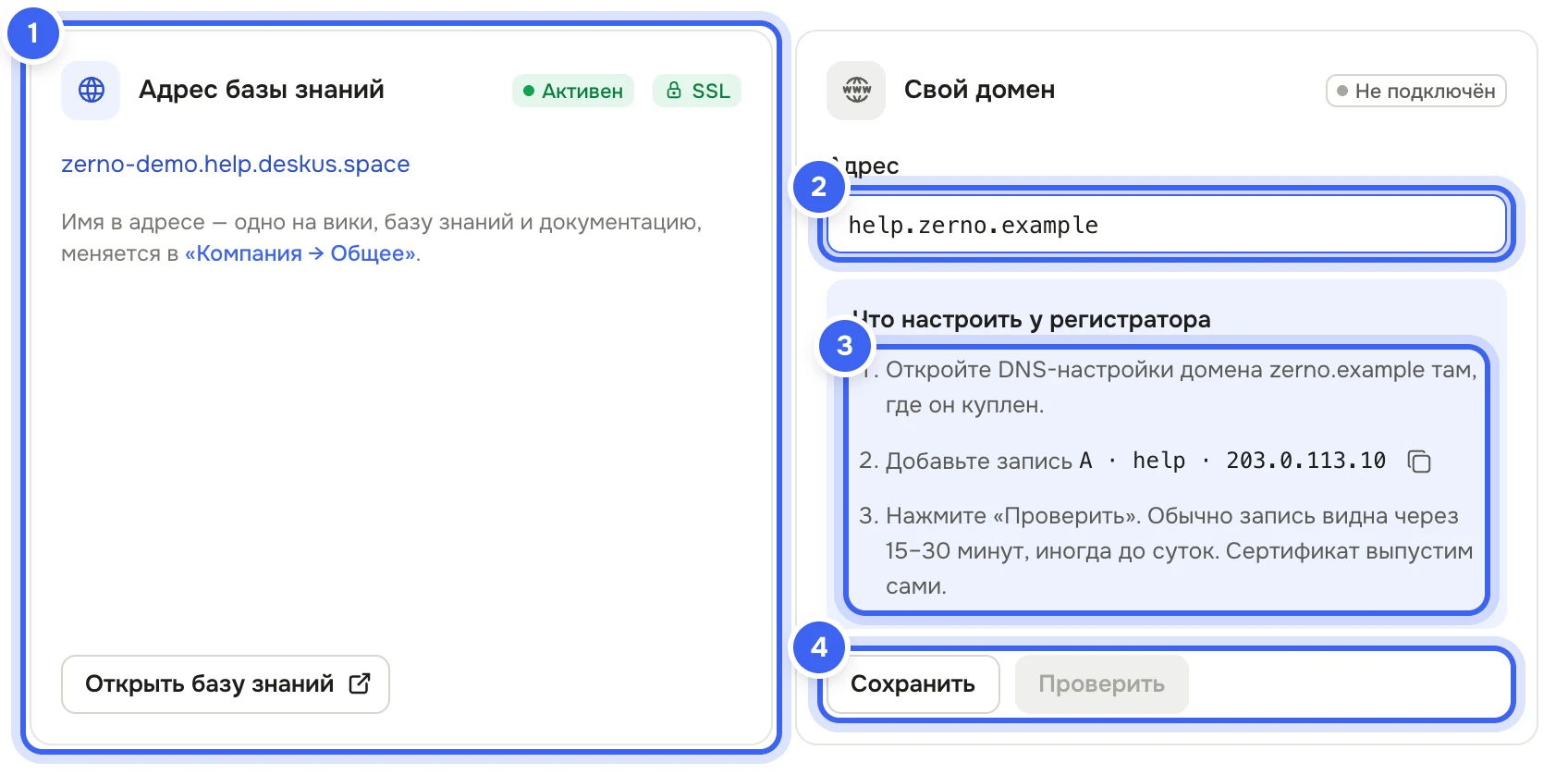This screenshot has width=1568, height=775.
Task: Copy the DNS record with the copy icon
Action: 1419,461
